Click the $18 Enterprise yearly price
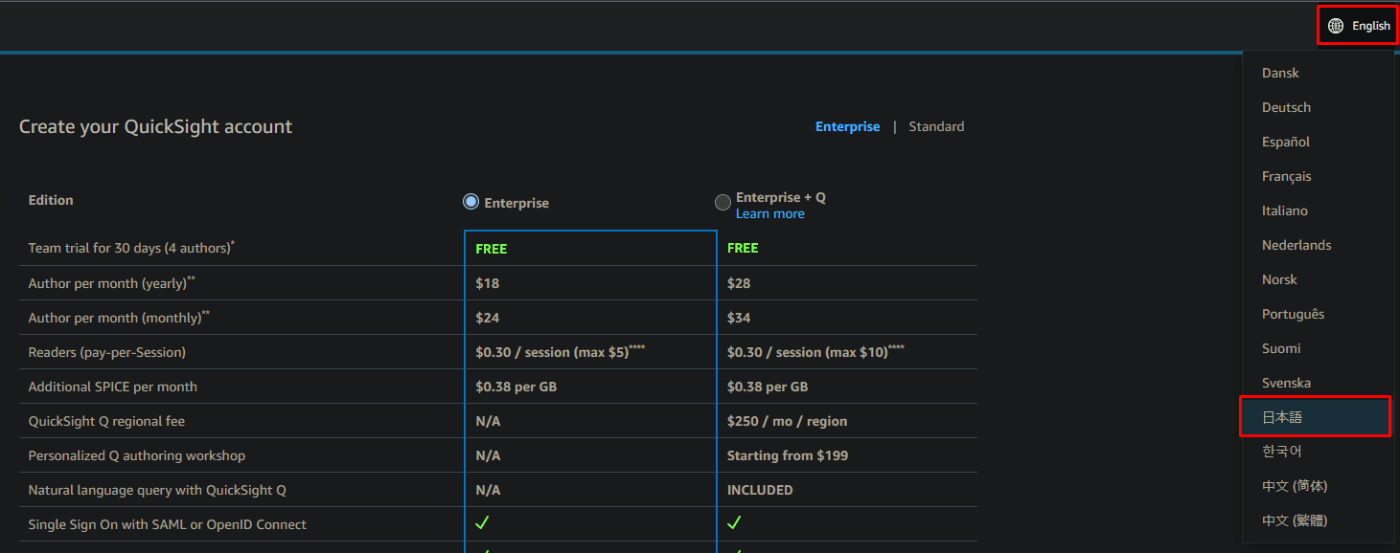The width and height of the screenshot is (1400, 553). point(487,283)
